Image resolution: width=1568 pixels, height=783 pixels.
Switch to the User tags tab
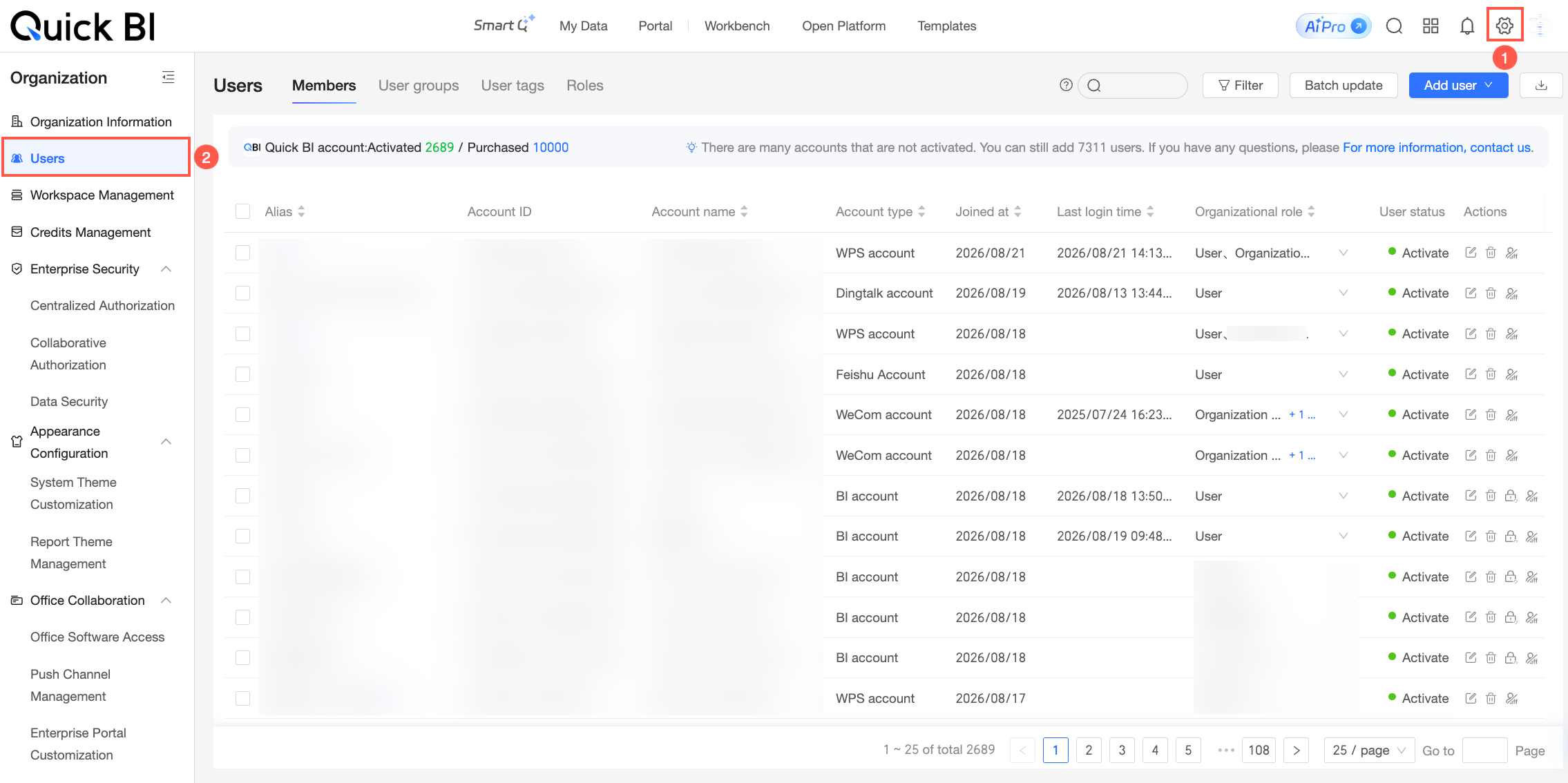pos(513,85)
